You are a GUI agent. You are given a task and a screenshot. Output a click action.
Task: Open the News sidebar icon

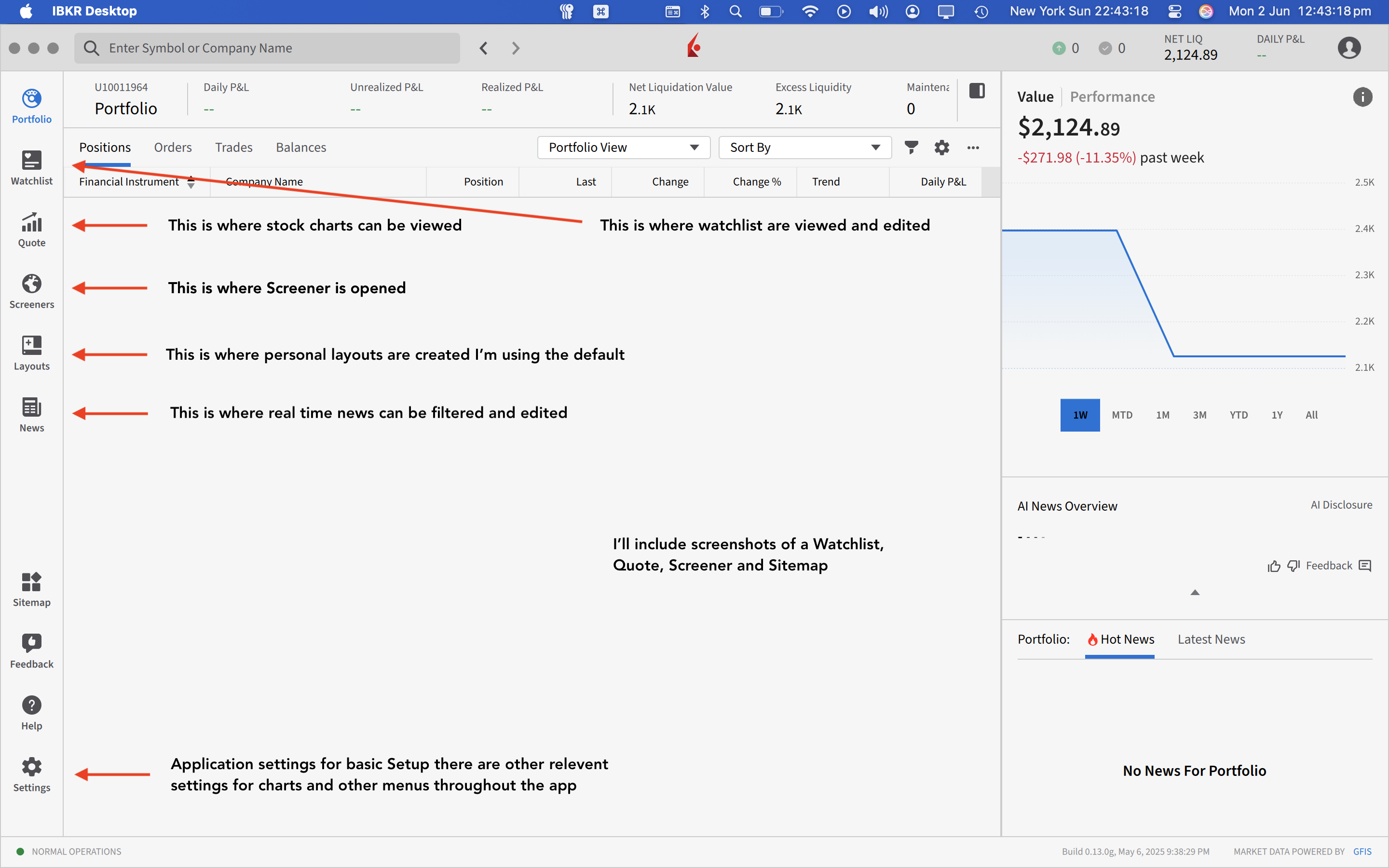pos(31,415)
